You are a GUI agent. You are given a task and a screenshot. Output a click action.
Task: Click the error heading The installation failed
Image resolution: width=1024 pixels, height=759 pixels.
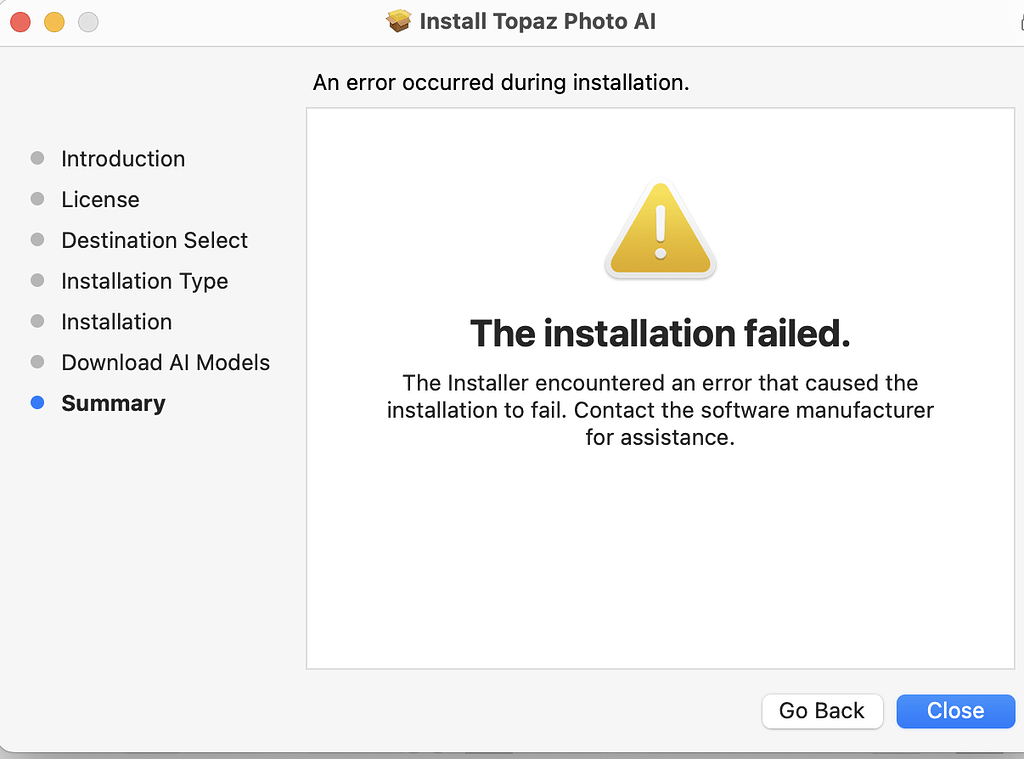(660, 333)
